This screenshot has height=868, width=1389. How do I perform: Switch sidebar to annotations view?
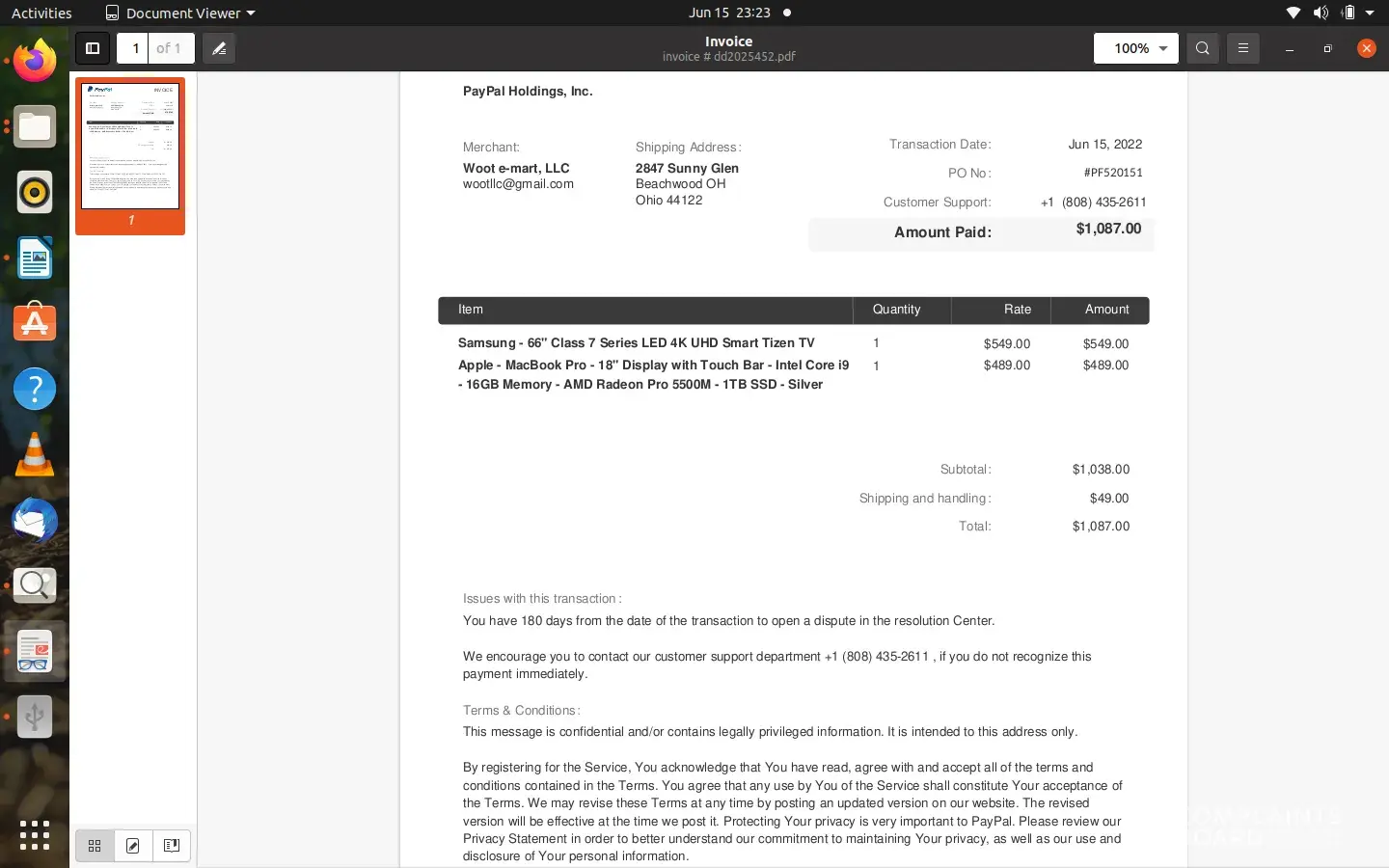(x=133, y=846)
